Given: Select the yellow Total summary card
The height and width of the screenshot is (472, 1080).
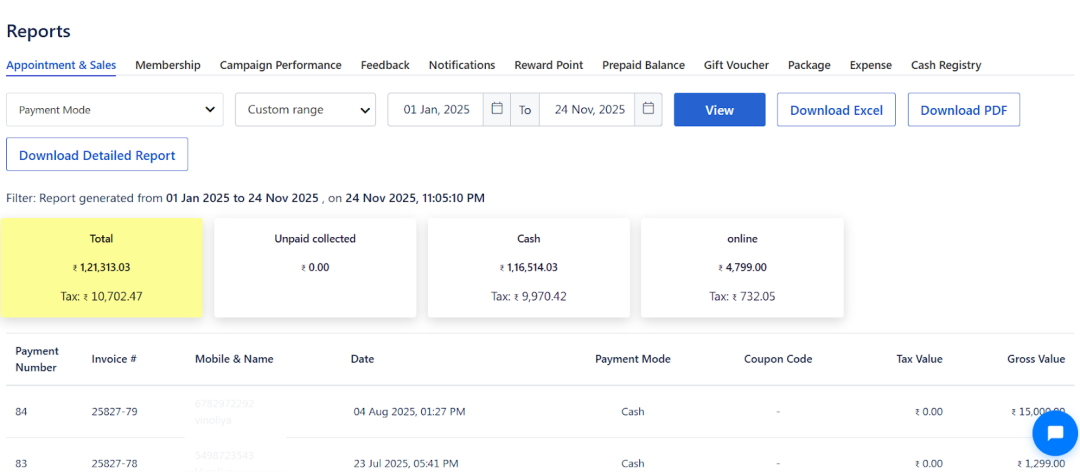Looking at the screenshot, I should point(102,267).
